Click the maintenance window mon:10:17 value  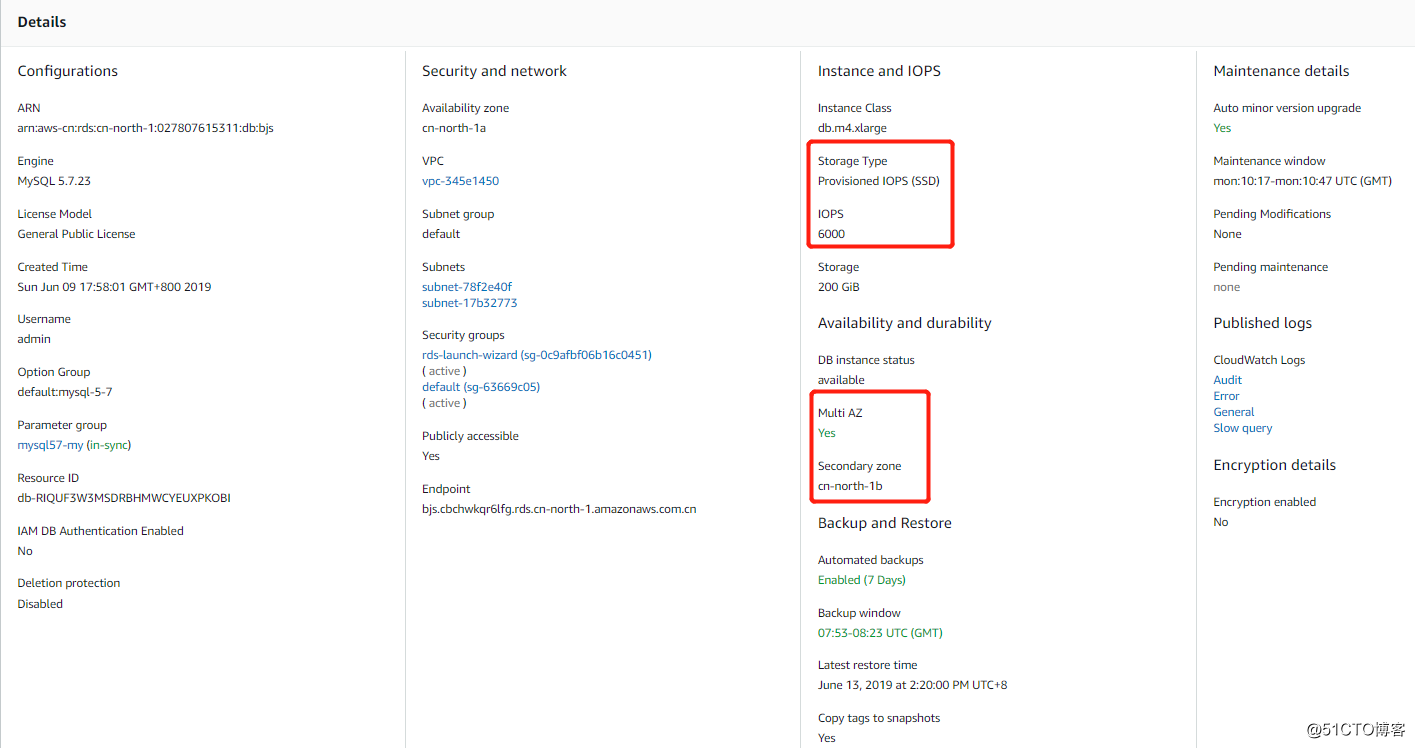click(1303, 181)
